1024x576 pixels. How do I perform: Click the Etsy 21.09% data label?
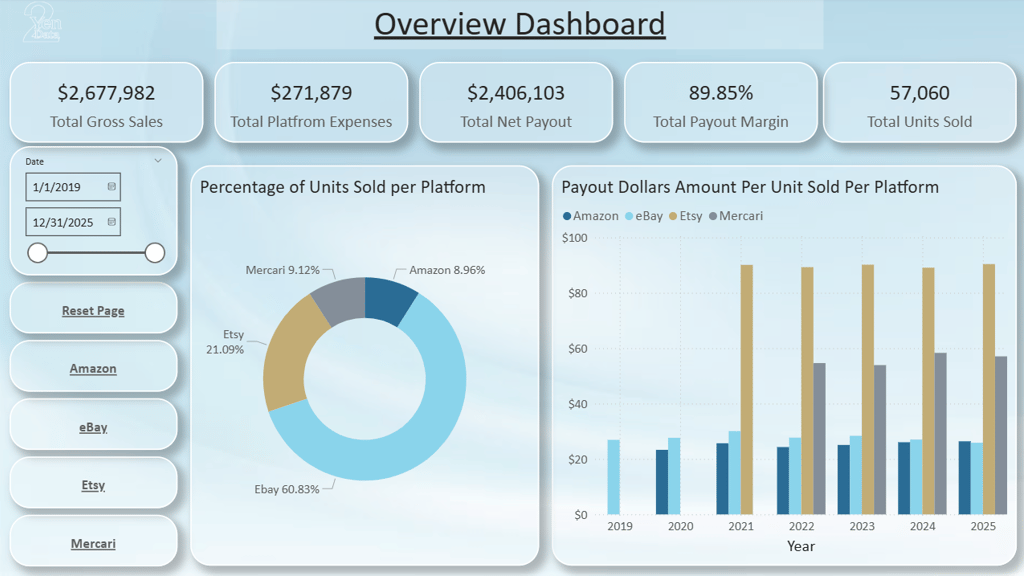pos(225,342)
